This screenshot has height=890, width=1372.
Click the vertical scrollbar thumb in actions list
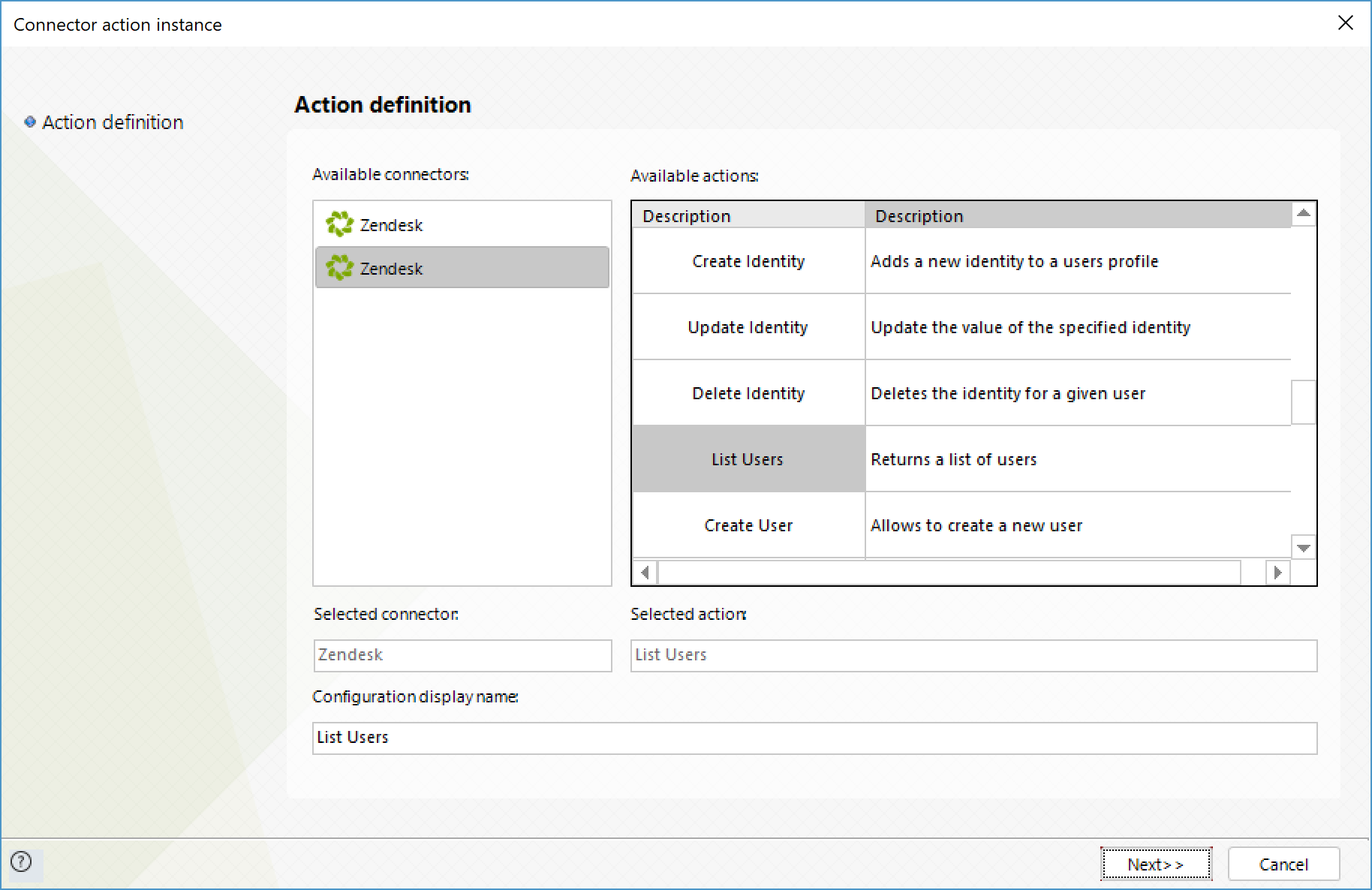pos(1304,402)
